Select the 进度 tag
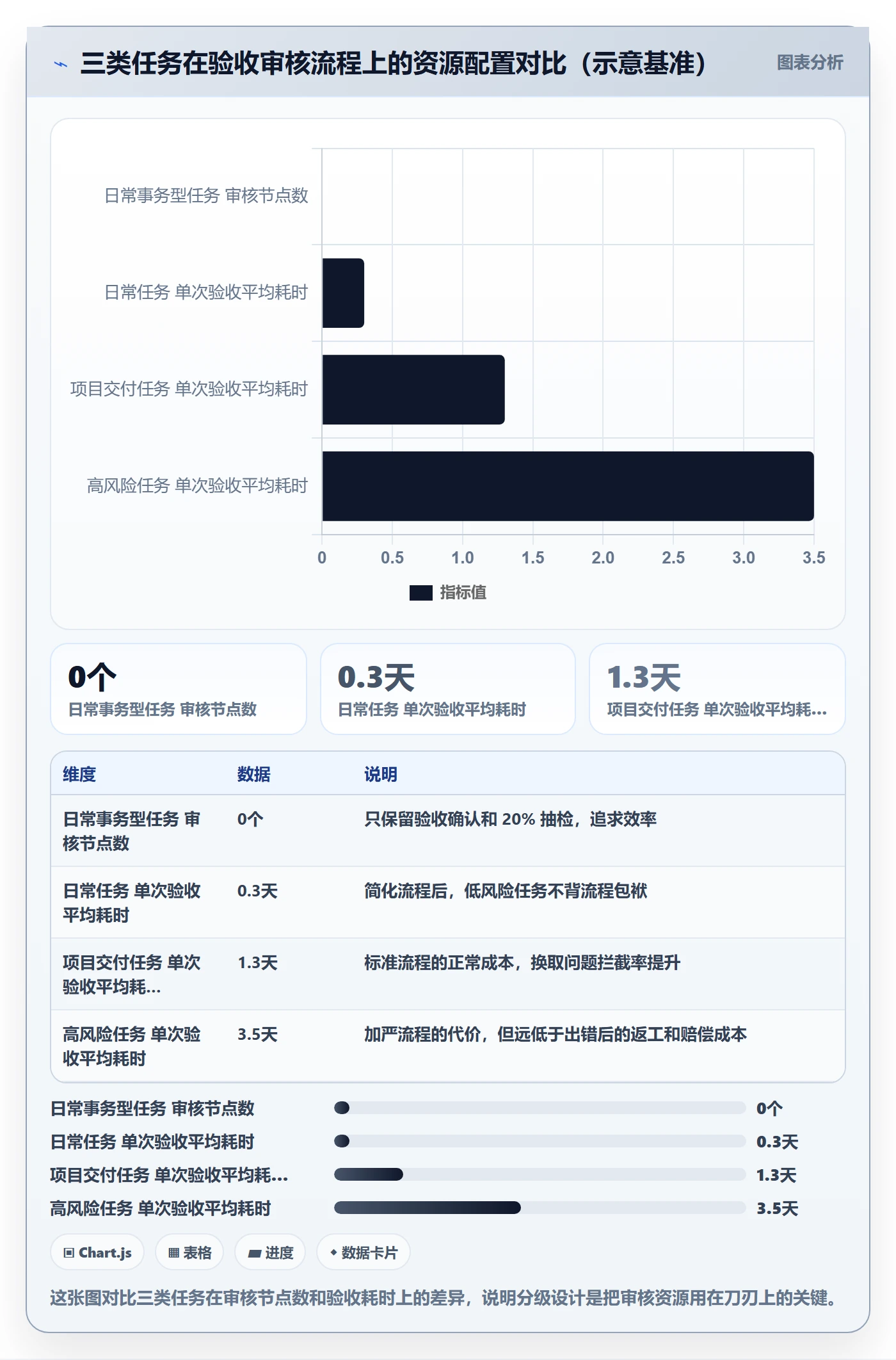The image size is (896, 1360). [x=270, y=1252]
